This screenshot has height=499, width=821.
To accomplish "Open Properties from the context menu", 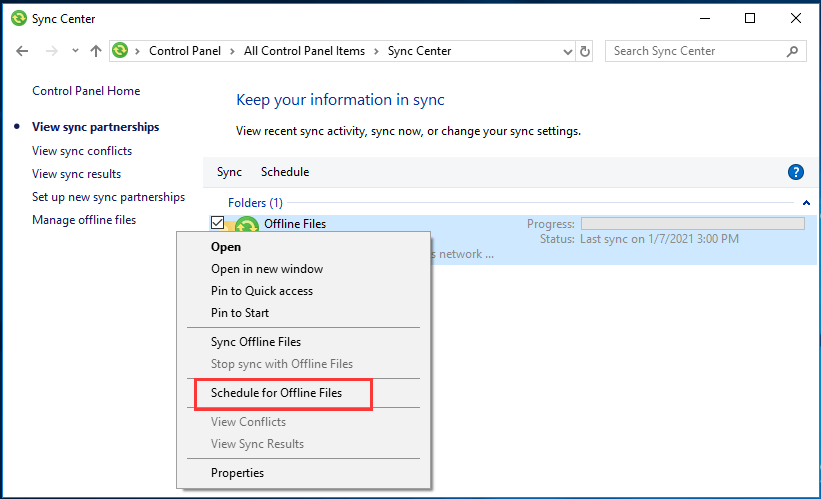I will click(237, 473).
